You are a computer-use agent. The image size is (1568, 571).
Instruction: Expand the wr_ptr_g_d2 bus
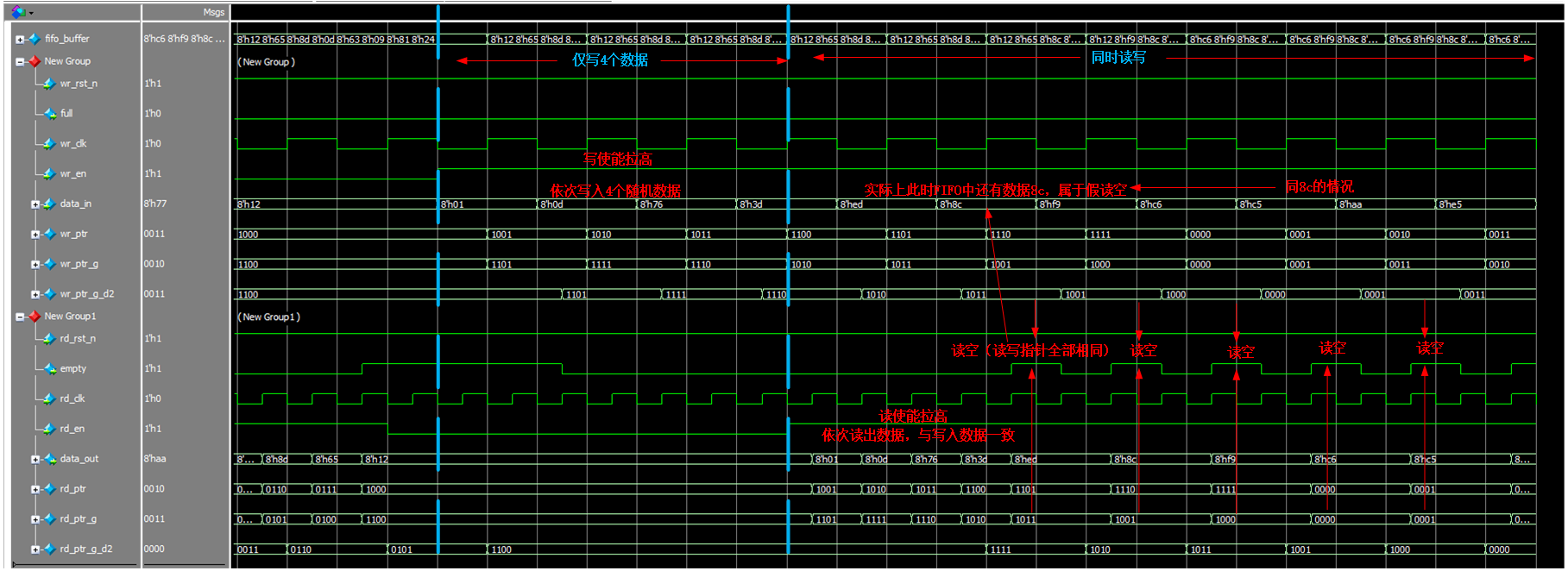click(x=35, y=294)
